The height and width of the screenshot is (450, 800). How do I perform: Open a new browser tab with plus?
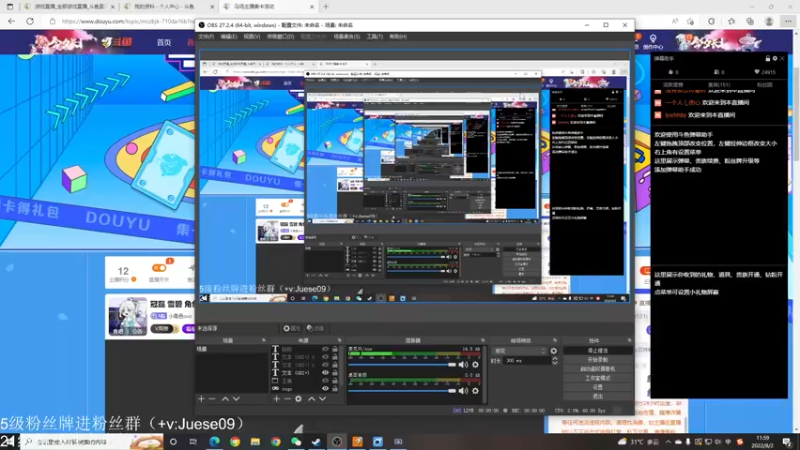[326, 7]
